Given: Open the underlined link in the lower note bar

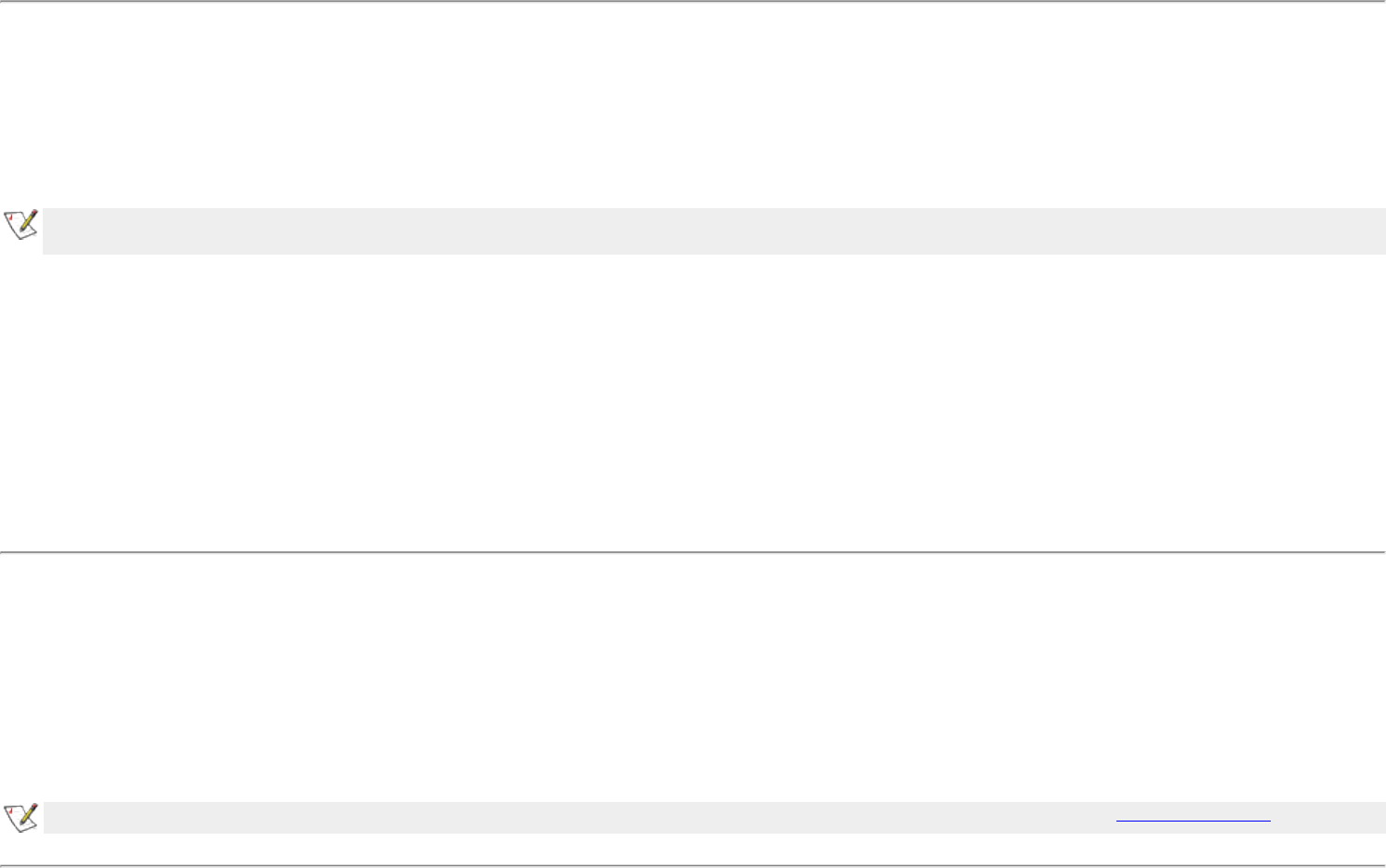Looking at the screenshot, I should 1193,818.
